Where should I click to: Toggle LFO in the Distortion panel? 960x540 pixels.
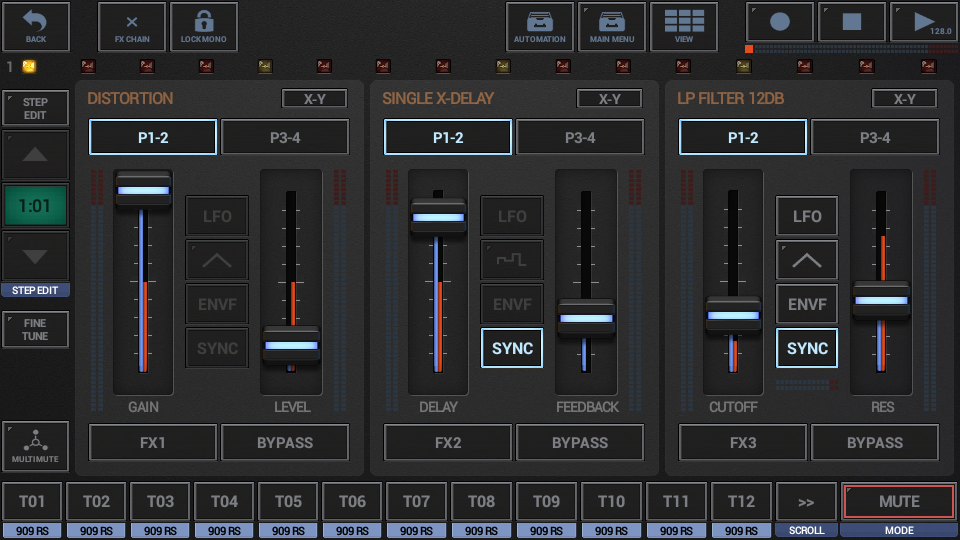click(217, 216)
